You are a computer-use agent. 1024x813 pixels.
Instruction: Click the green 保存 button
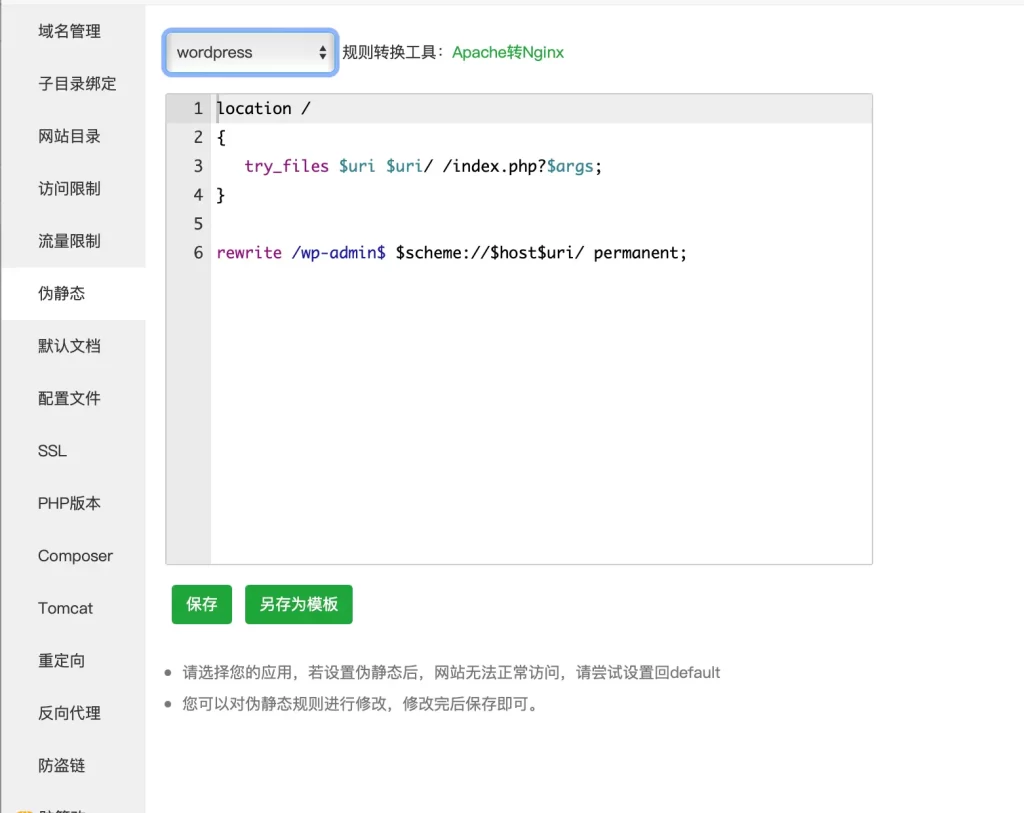click(202, 605)
